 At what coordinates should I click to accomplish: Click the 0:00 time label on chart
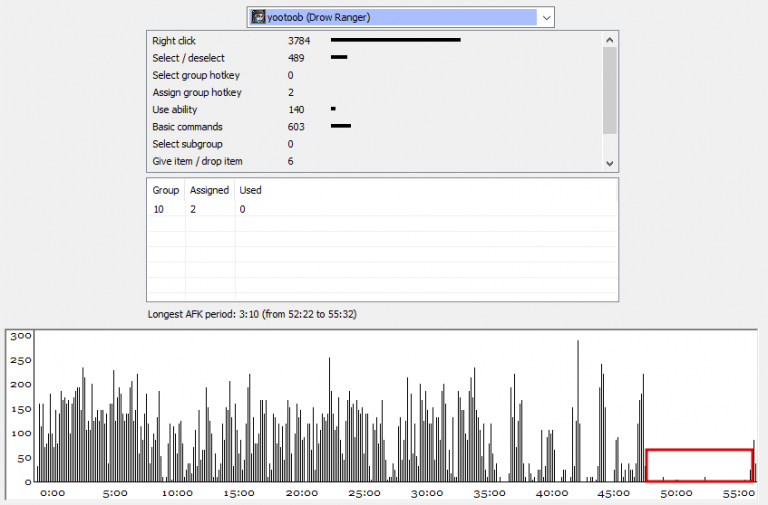[52, 493]
